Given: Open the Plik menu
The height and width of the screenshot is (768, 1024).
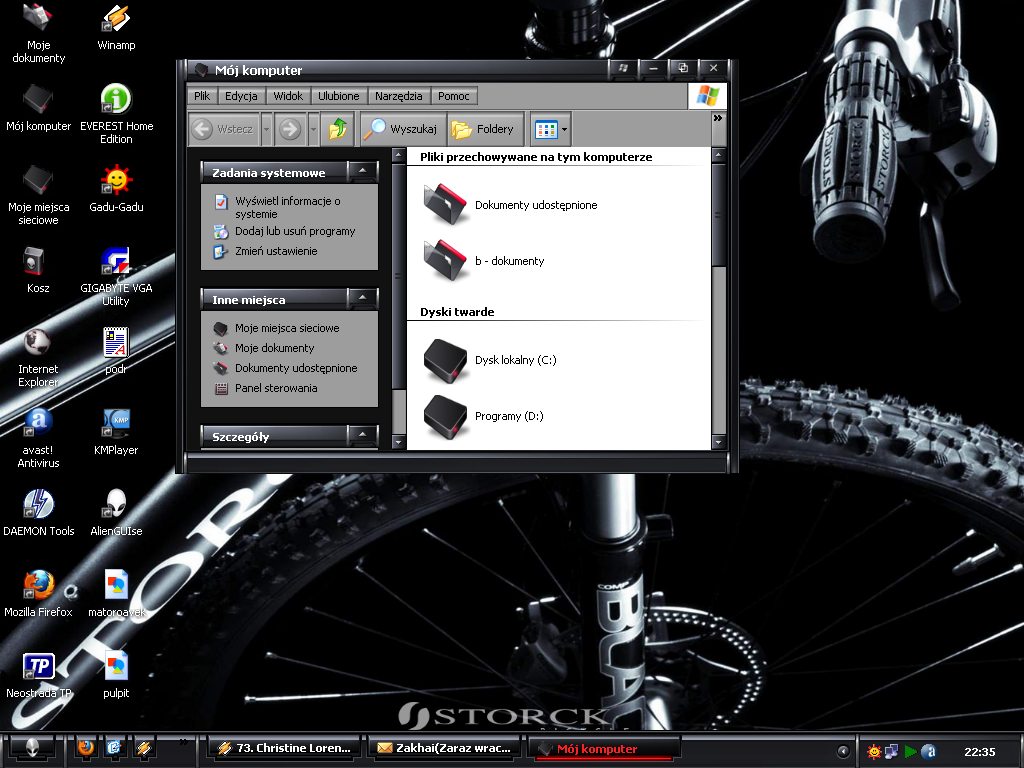Looking at the screenshot, I should pyautogui.click(x=202, y=96).
